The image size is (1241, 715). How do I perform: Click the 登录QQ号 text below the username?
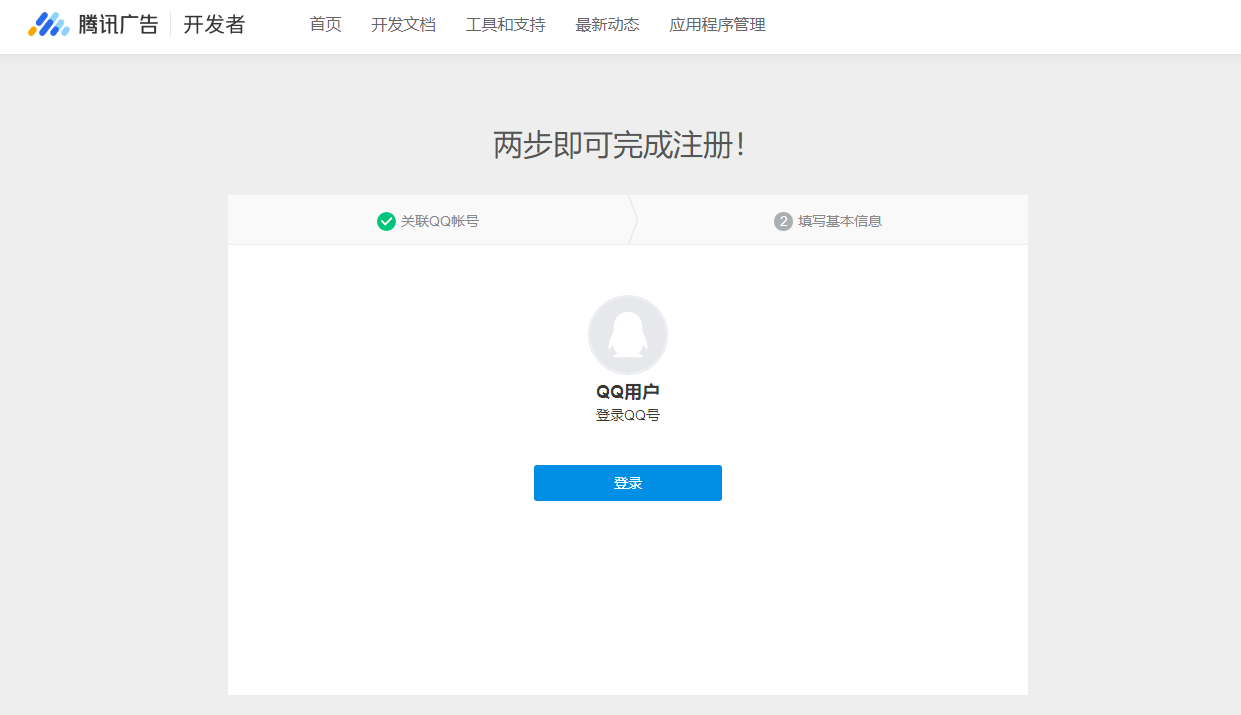[628, 413]
